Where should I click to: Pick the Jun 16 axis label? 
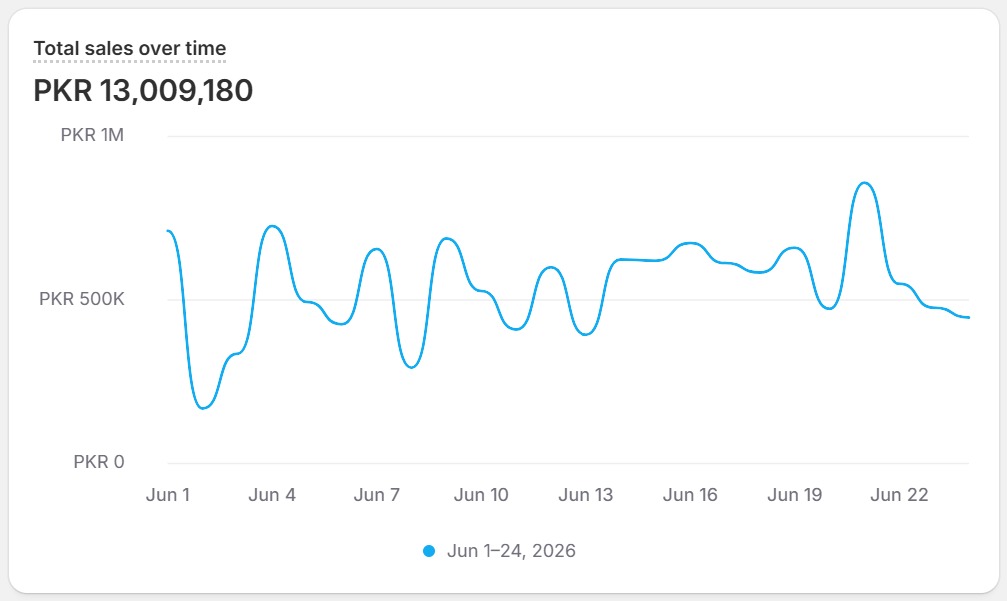click(x=690, y=495)
